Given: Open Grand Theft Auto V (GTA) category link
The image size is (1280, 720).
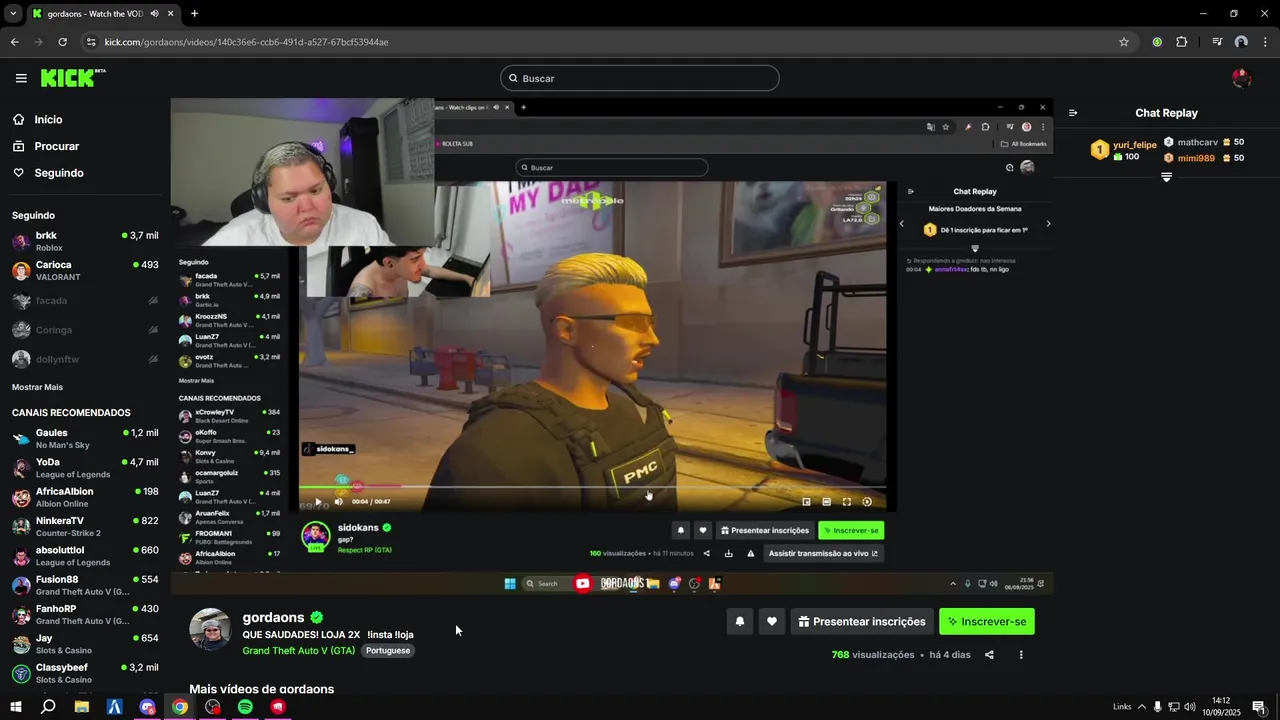Looking at the screenshot, I should coord(298,650).
